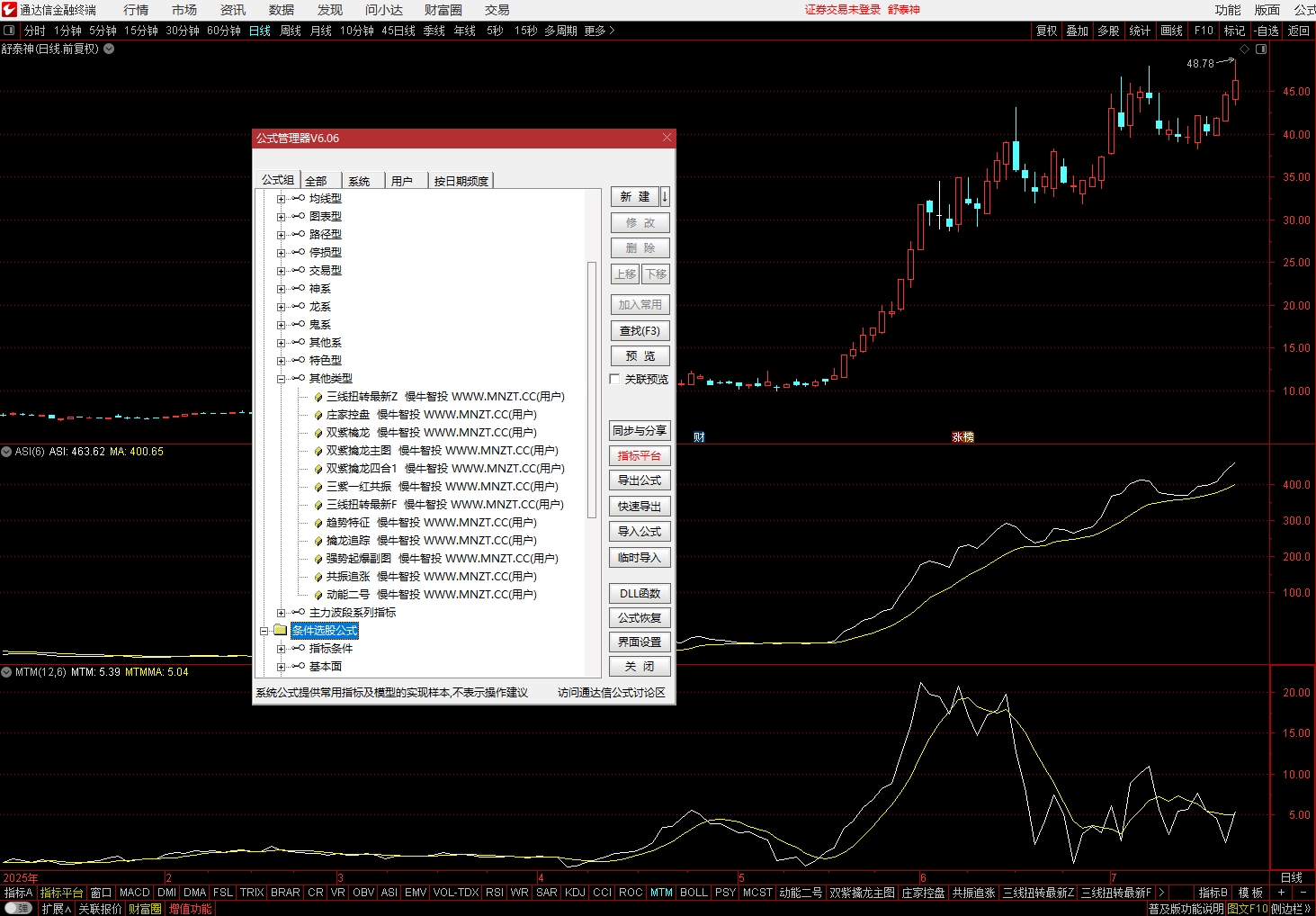Toggle the panel icon left of 分时
This screenshot has width=1316, height=916.
point(9,31)
